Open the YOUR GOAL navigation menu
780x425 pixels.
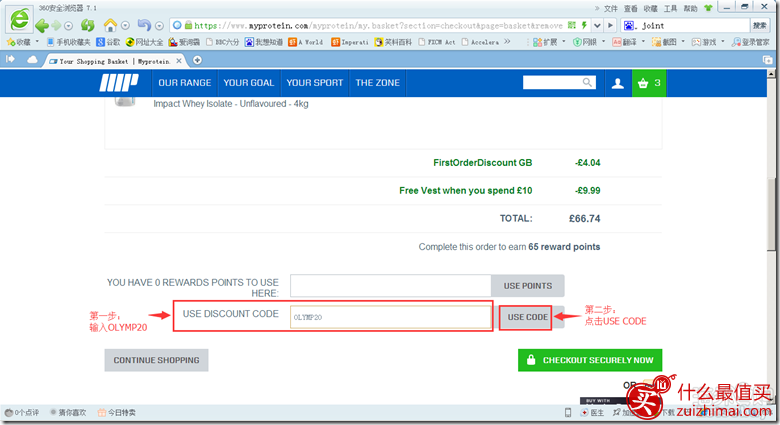pyautogui.click(x=249, y=83)
